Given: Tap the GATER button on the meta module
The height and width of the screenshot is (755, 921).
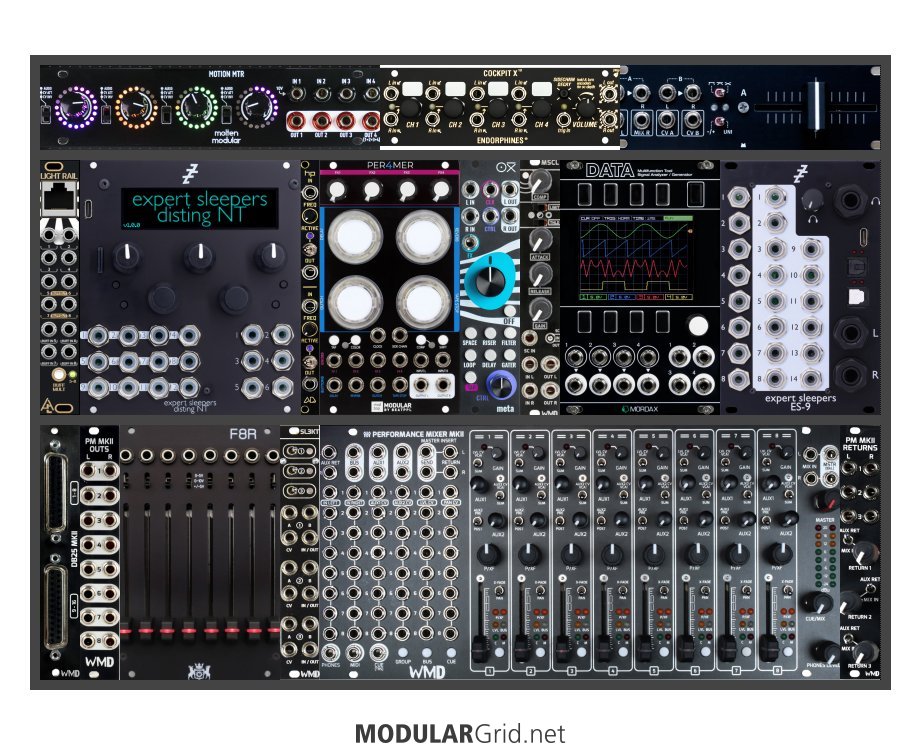Looking at the screenshot, I should point(509,355).
